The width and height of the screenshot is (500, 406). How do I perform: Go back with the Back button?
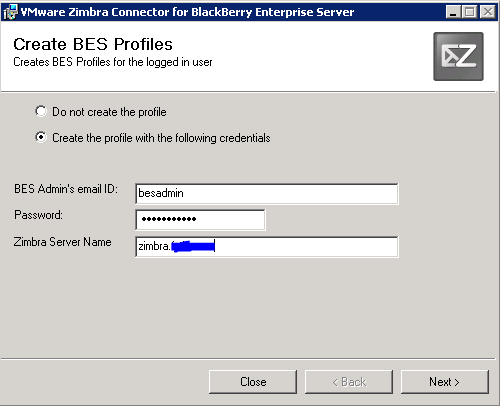click(349, 382)
